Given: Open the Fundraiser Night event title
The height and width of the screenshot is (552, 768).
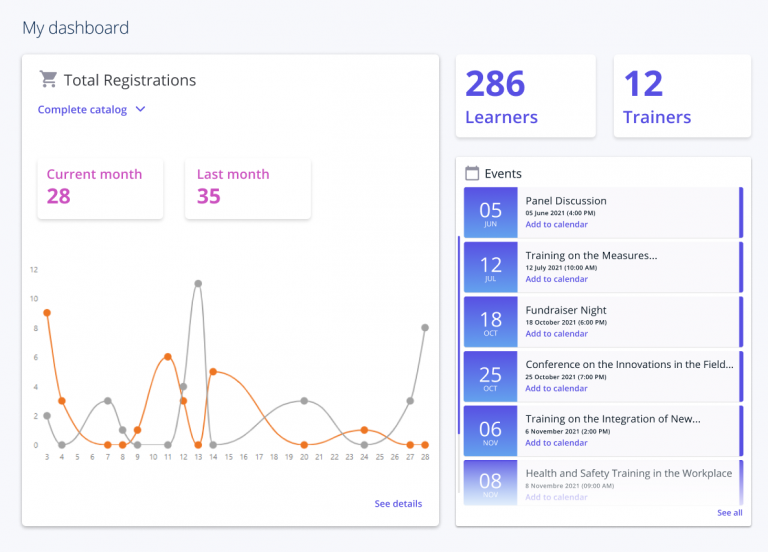Looking at the screenshot, I should click(x=566, y=310).
